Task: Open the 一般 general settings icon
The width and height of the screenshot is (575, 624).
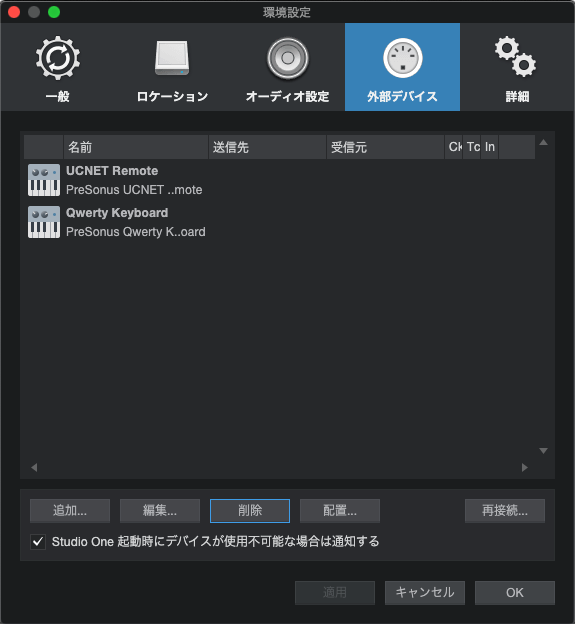Action: click(58, 58)
